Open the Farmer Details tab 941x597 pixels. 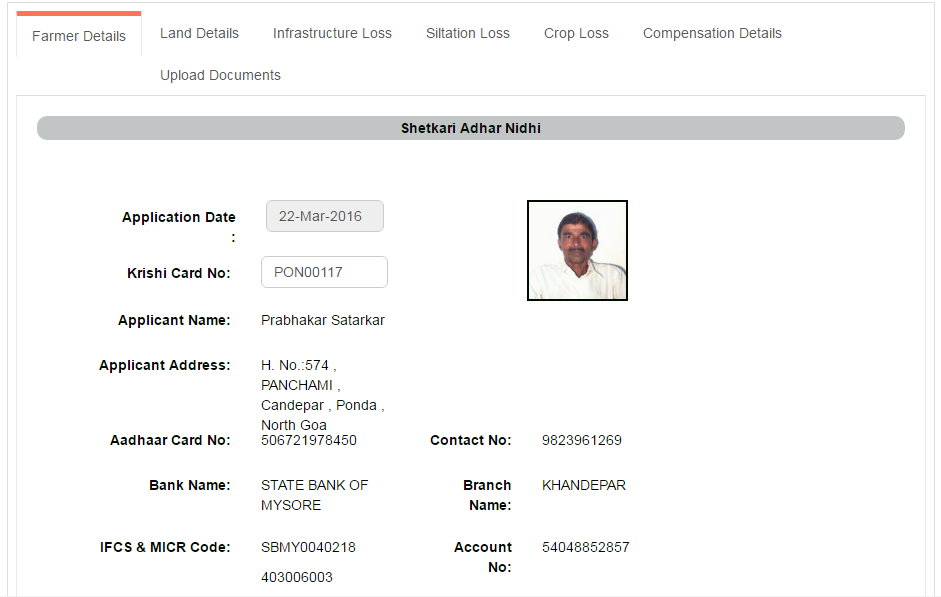click(x=79, y=36)
